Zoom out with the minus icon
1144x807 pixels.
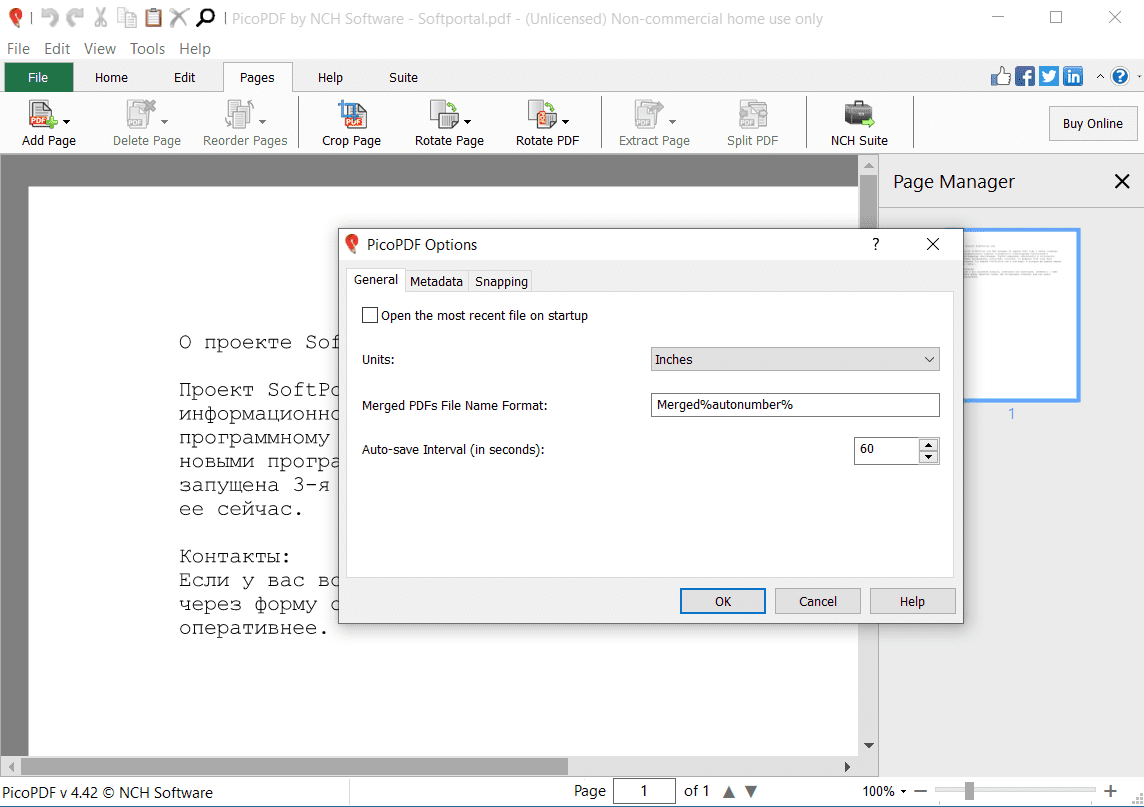pyautogui.click(x=921, y=791)
